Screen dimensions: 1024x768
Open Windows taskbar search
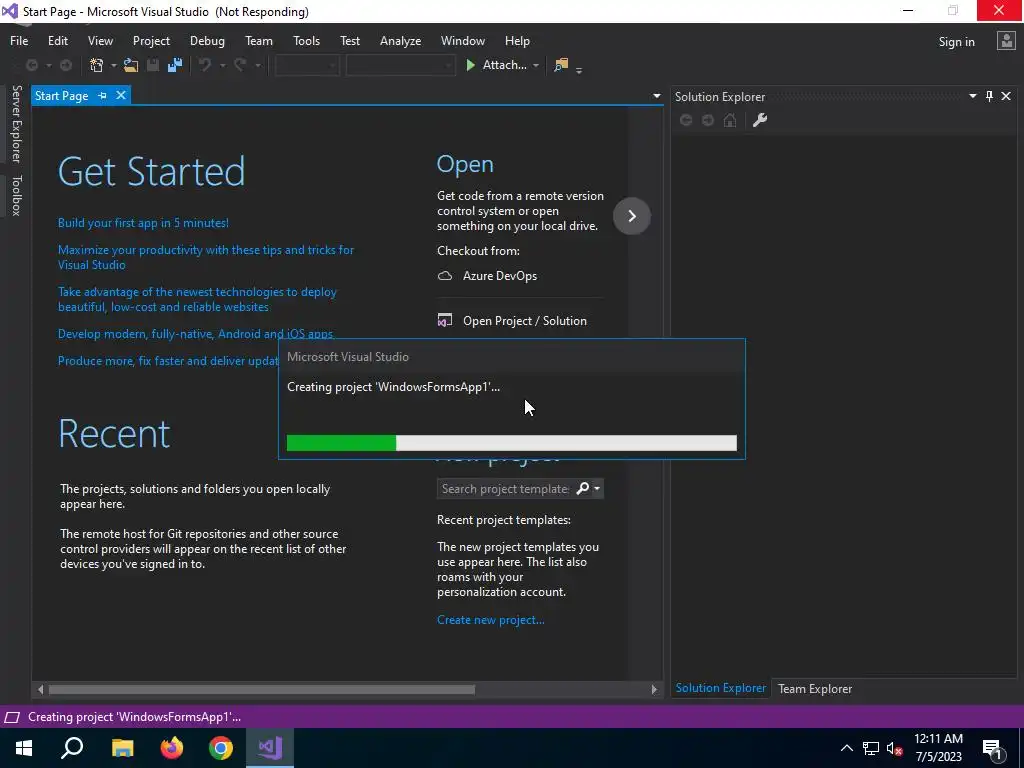(x=72, y=748)
